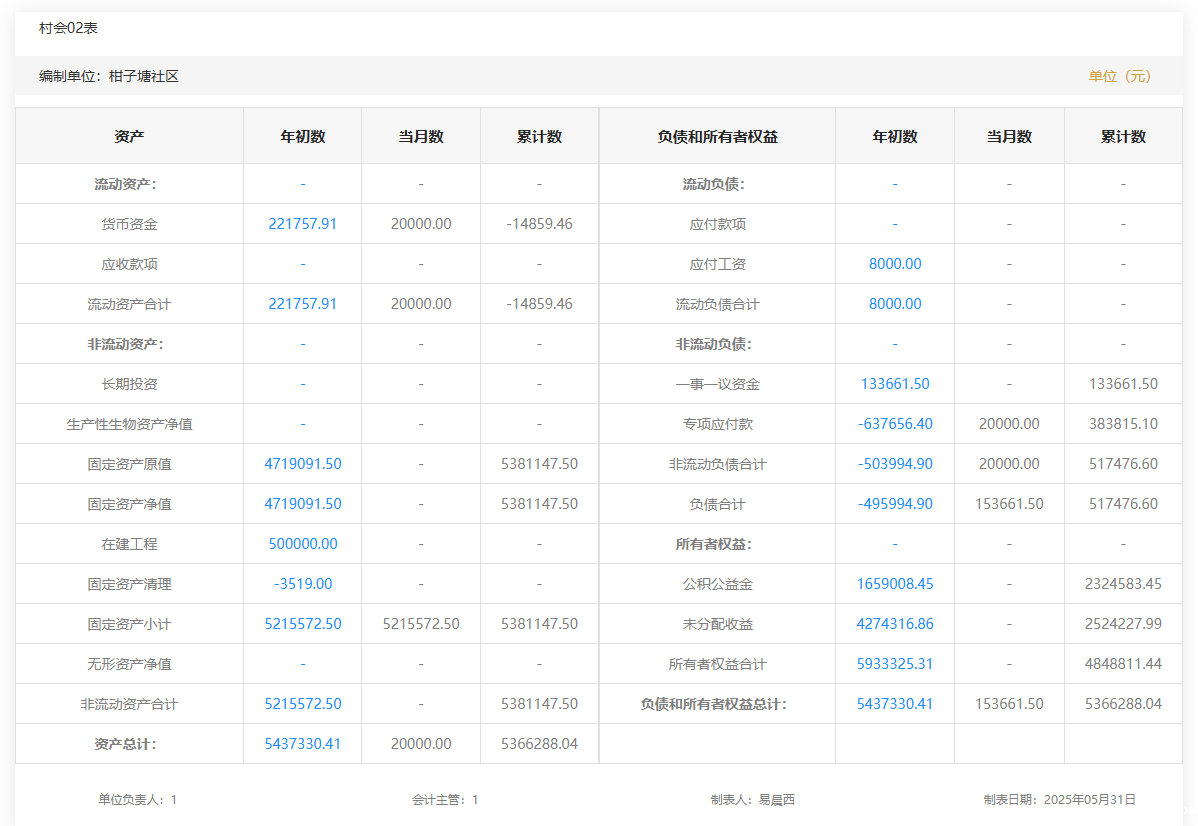Open 固定资产原值 年初数 amount 4719091.50
1198x826 pixels.
(302, 464)
